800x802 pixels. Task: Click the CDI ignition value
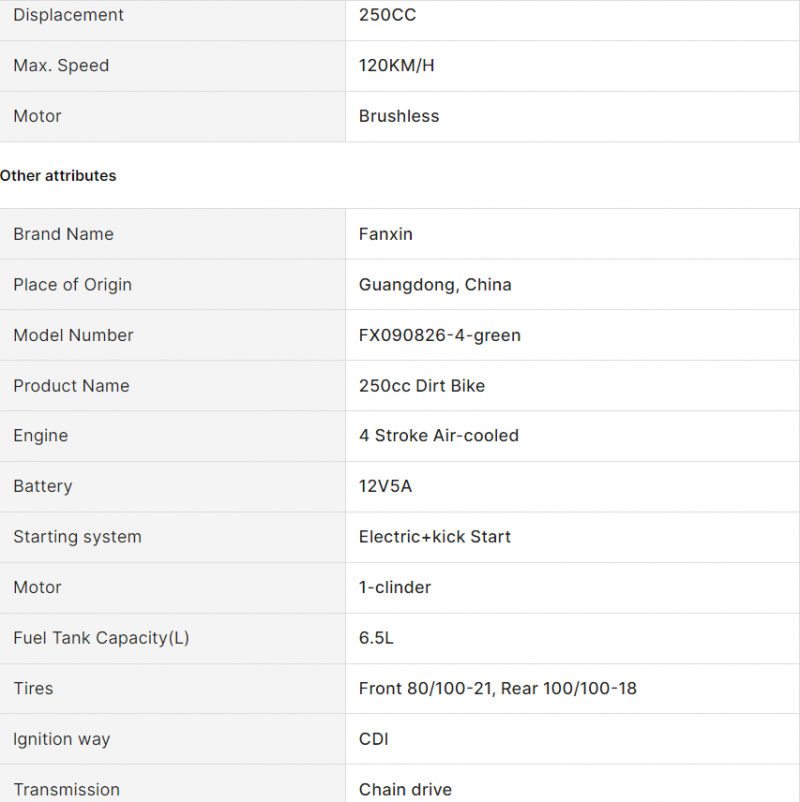[x=373, y=739]
